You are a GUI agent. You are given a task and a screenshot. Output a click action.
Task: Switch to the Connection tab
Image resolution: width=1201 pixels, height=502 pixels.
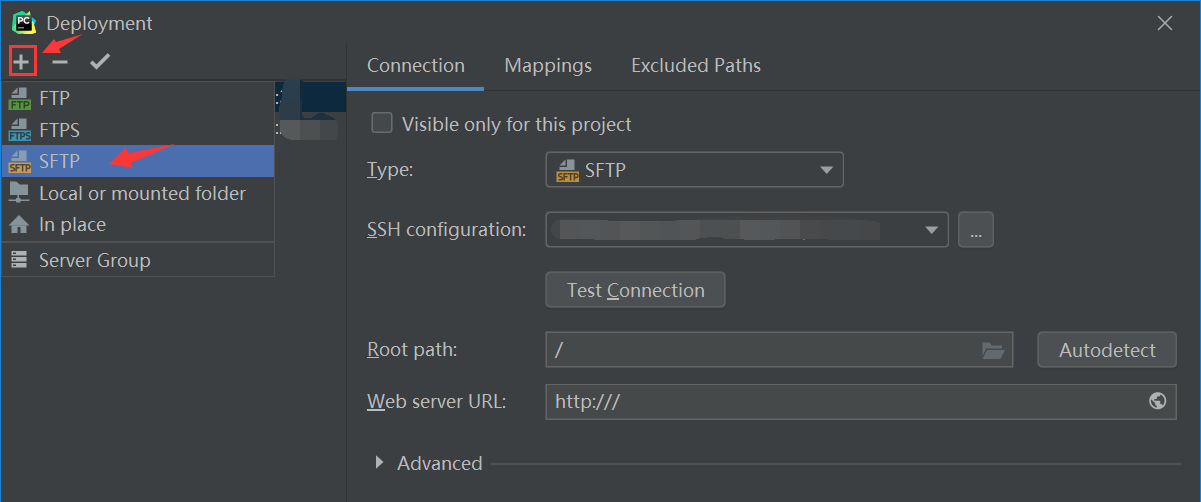pos(416,66)
